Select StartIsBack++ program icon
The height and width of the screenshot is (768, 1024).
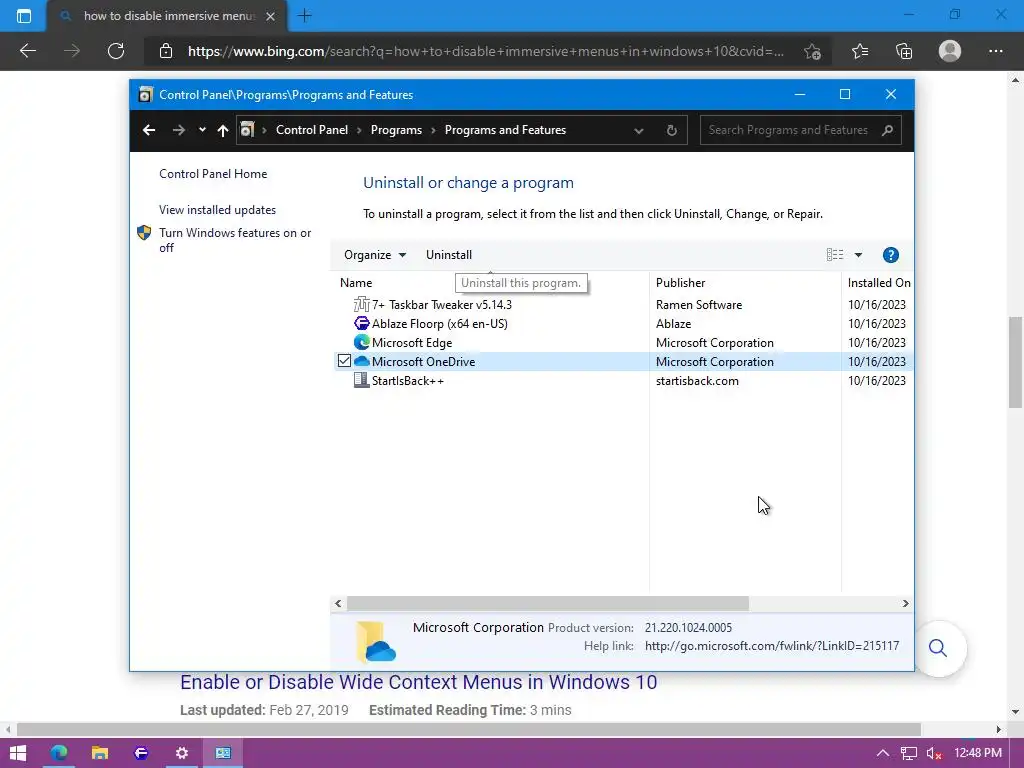click(x=361, y=380)
